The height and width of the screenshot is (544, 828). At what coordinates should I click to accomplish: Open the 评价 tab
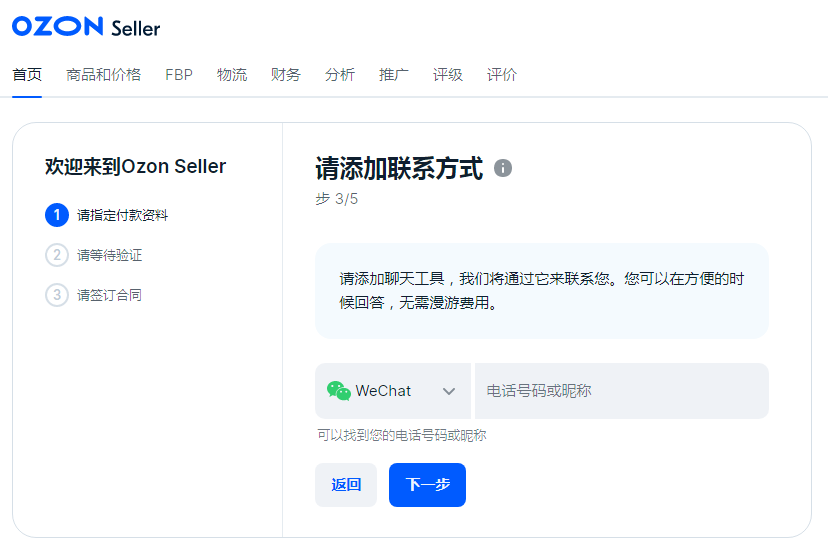coord(502,75)
